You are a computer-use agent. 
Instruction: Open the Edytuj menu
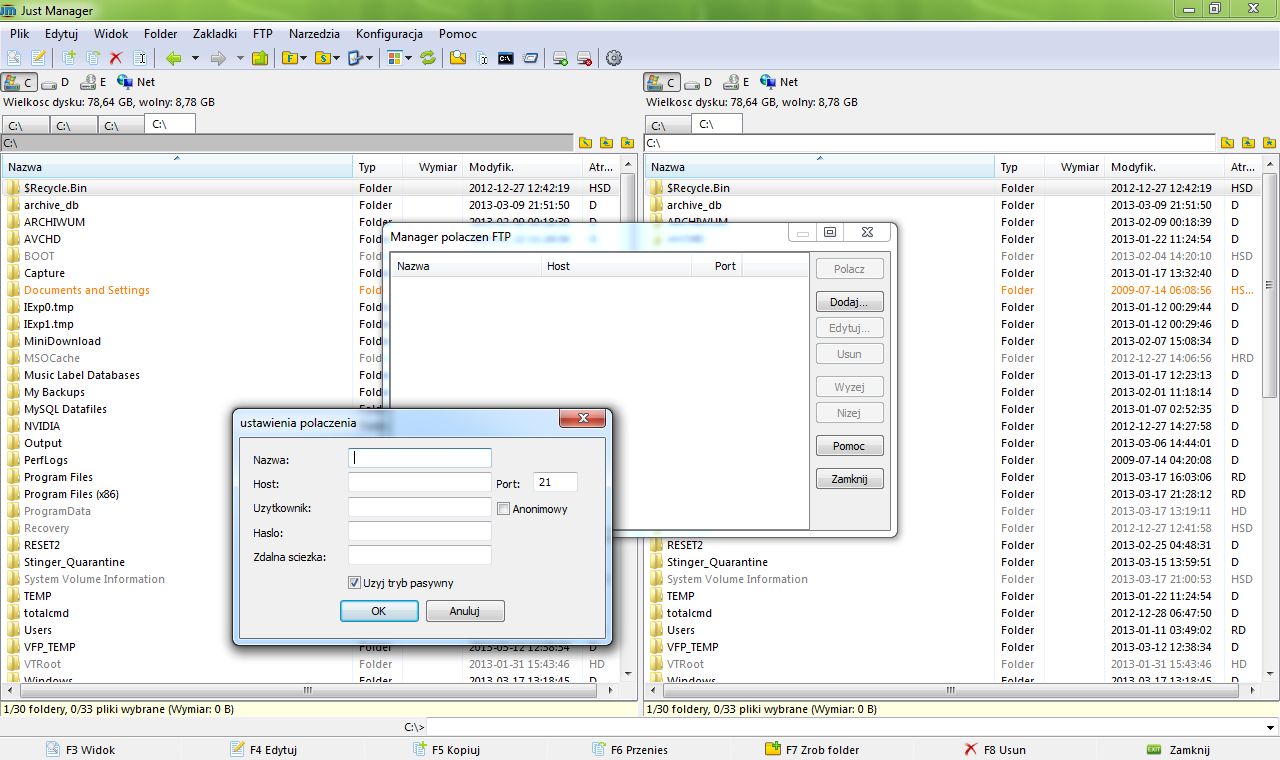click(62, 34)
